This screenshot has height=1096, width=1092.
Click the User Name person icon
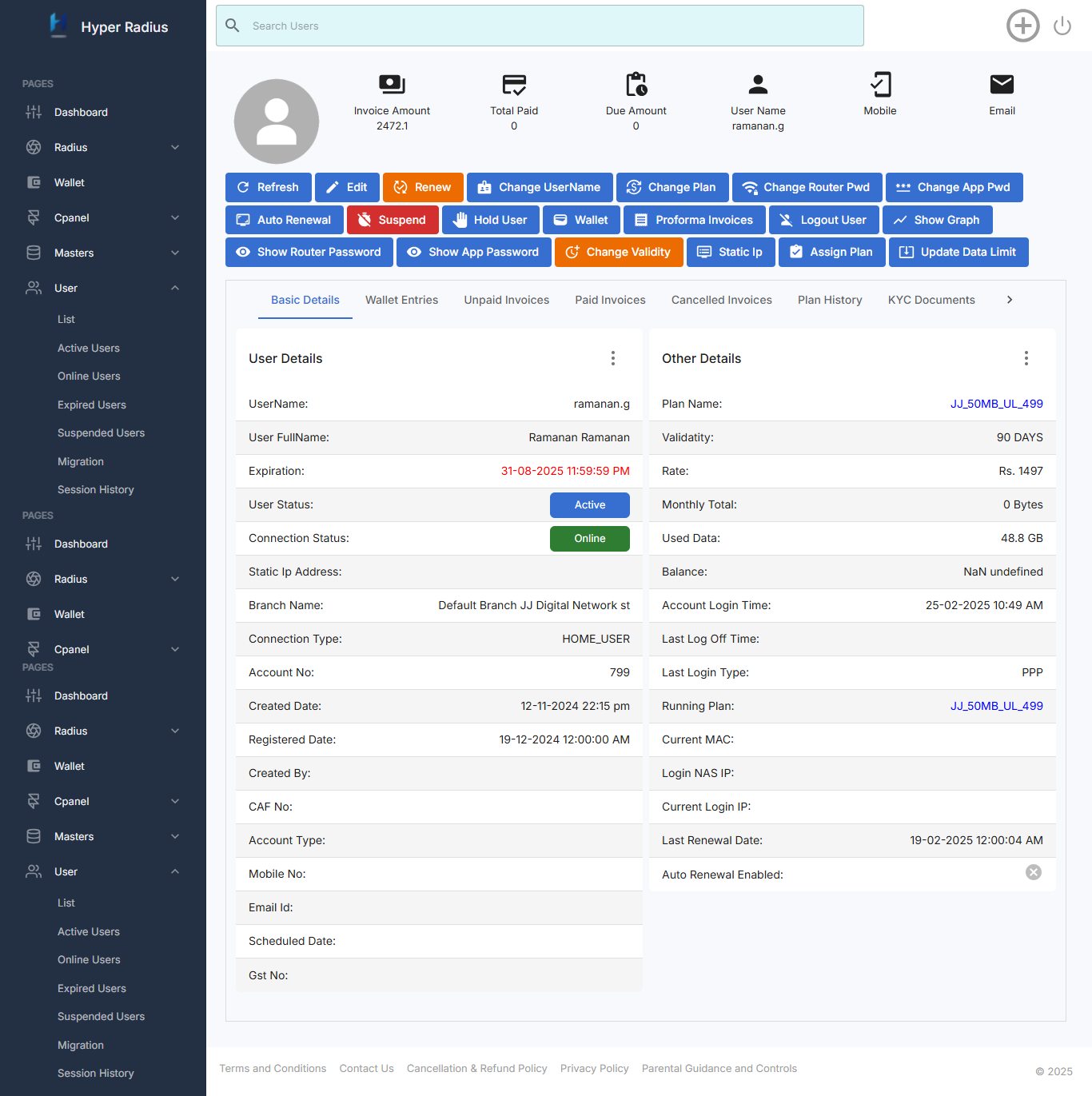coord(758,84)
